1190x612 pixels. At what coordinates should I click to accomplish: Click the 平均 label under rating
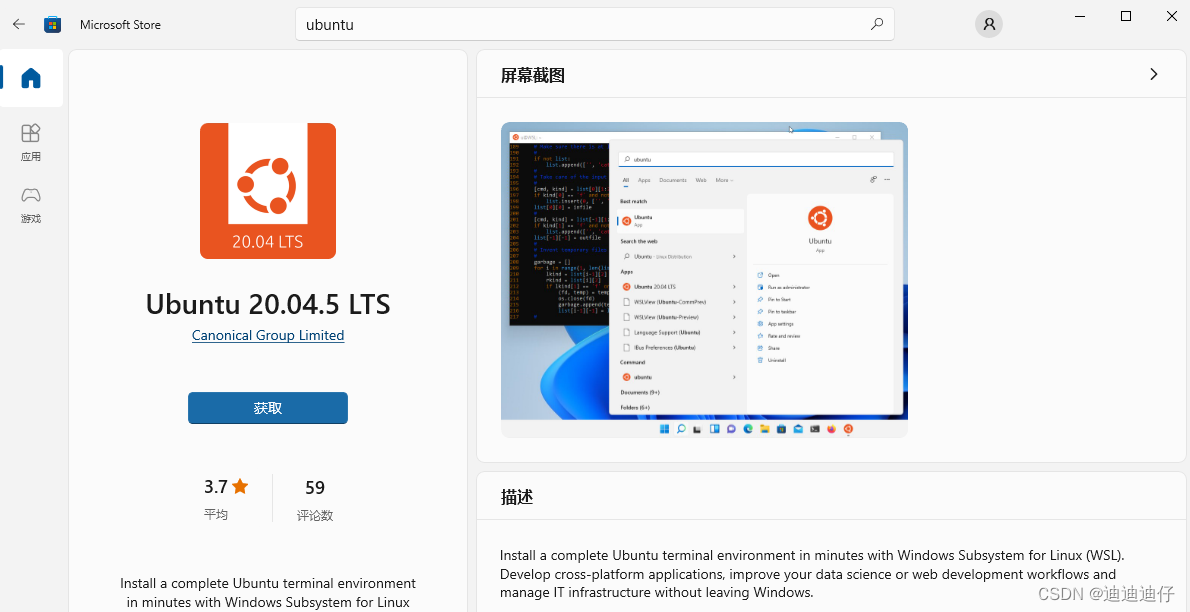pyautogui.click(x=216, y=515)
